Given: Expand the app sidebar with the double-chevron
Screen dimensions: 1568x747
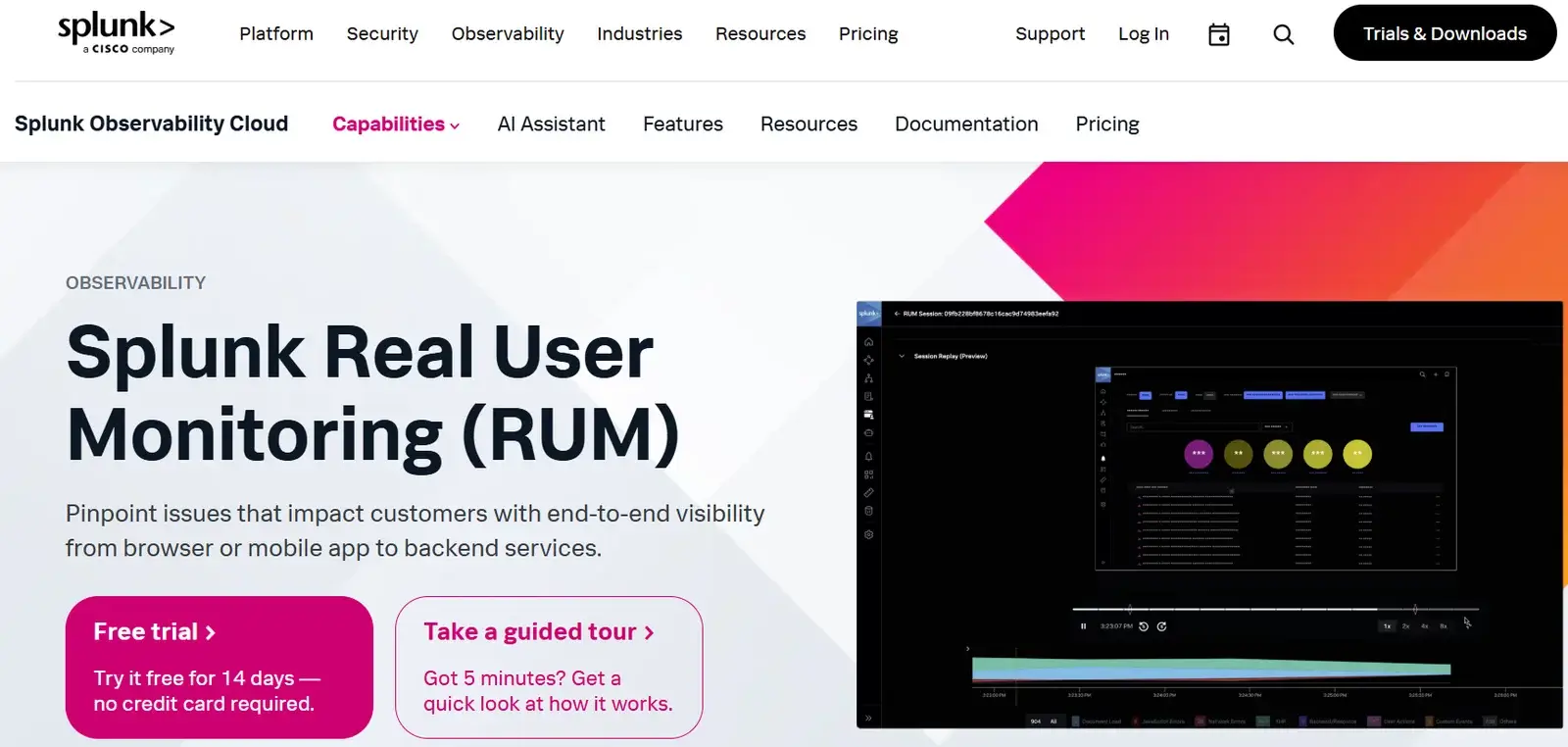Looking at the screenshot, I should click(x=868, y=719).
